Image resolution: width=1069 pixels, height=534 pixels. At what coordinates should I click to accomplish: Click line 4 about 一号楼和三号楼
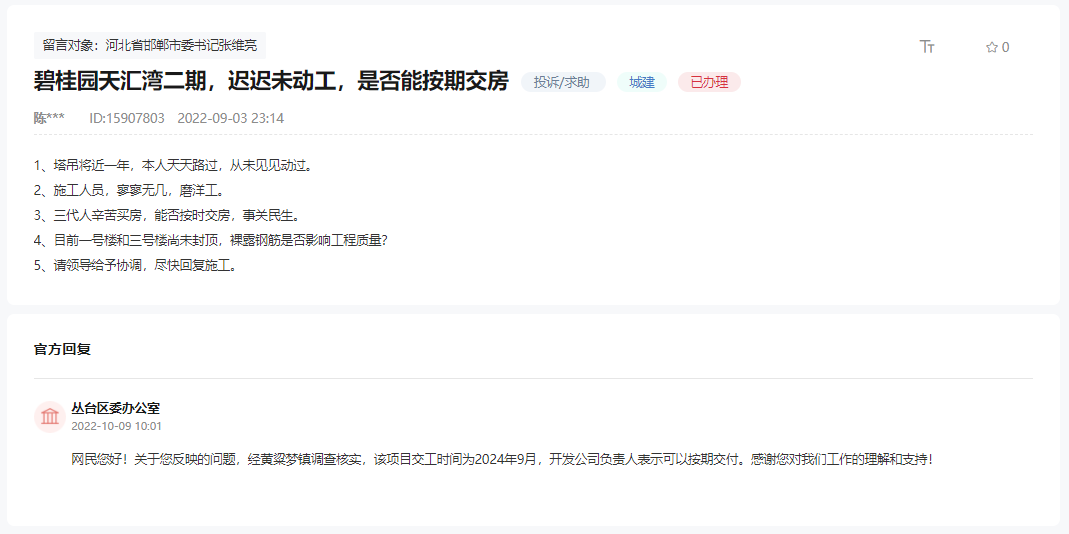(x=211, y=241)
